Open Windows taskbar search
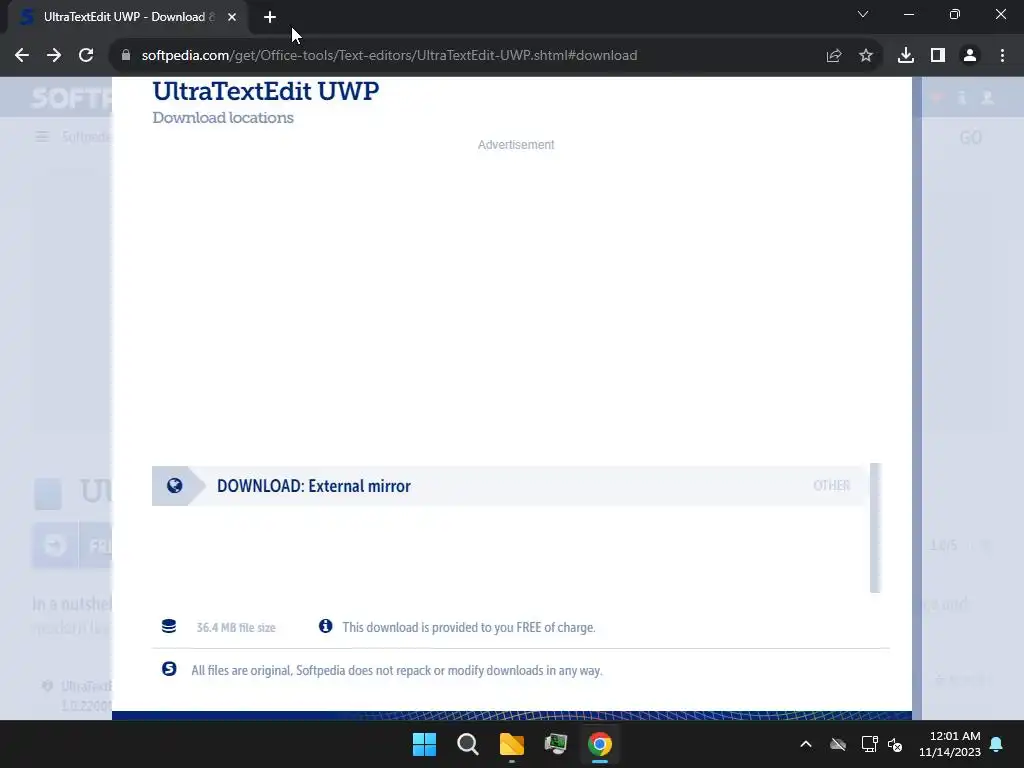Image resolution: width=1024 pixels, height=768 pixels. click(468, 744)
